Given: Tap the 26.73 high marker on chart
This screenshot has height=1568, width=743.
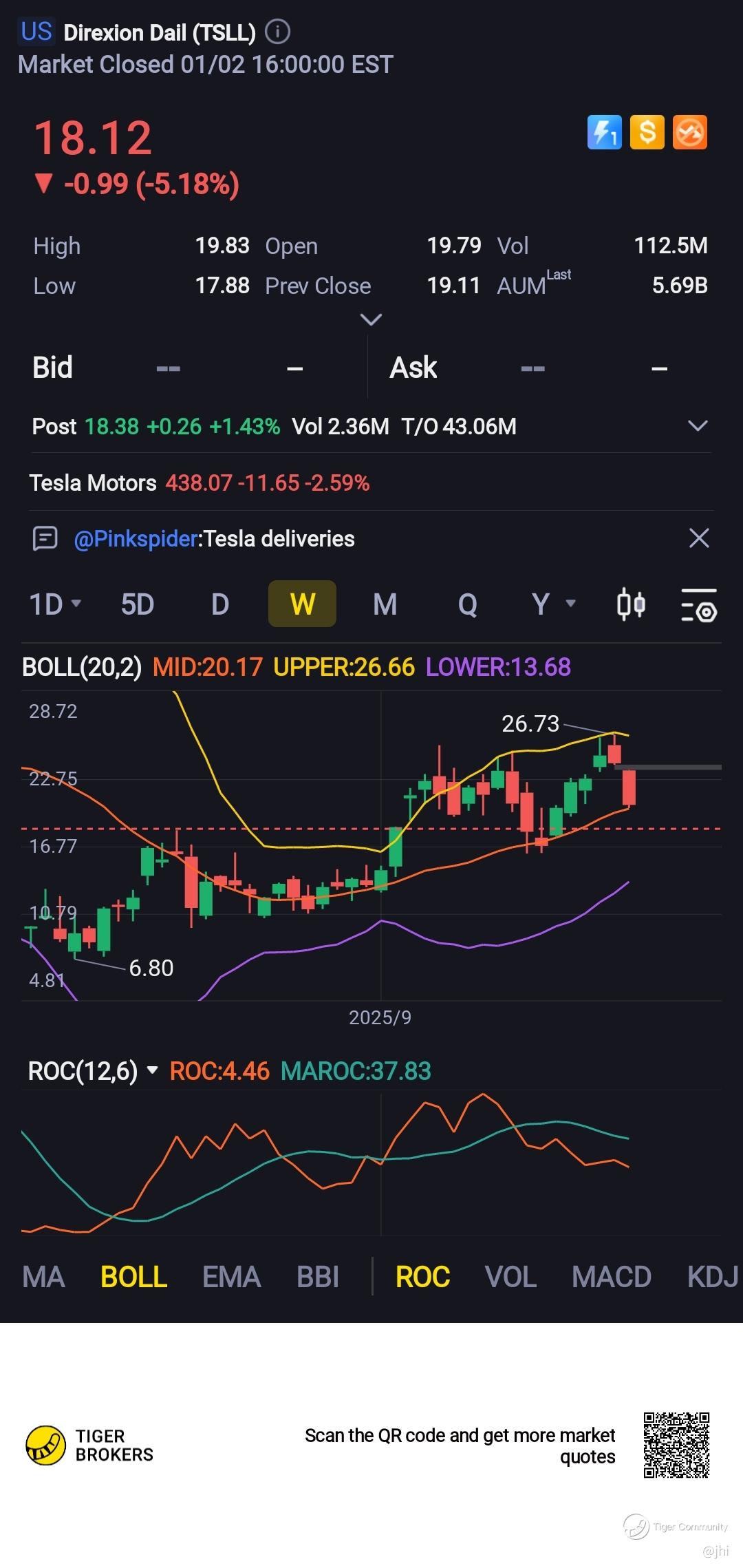Looking at the screenshot, I should (530, 723).
